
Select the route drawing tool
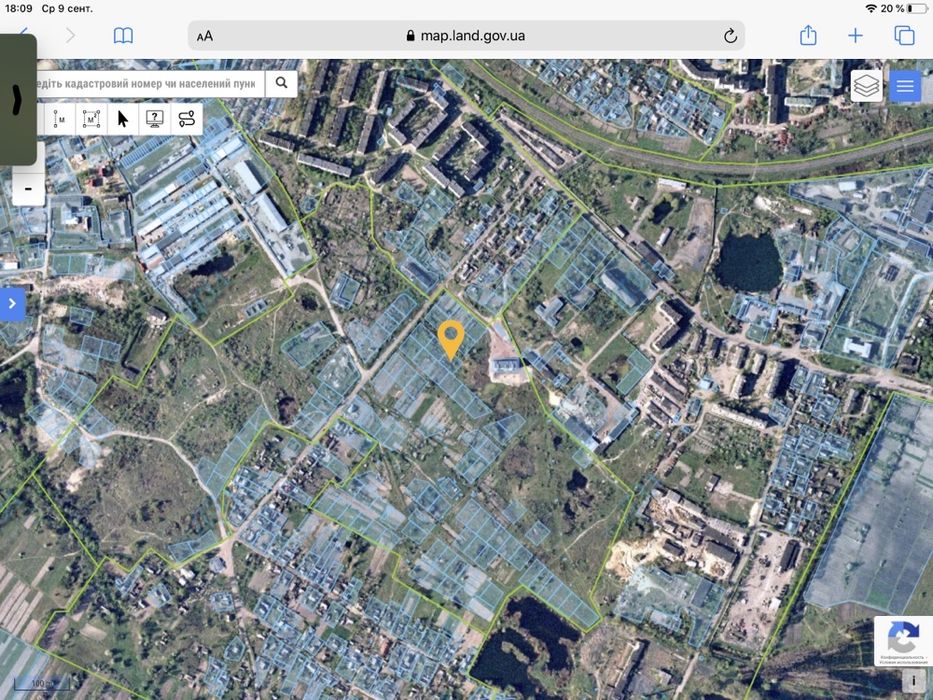(x=186, y=119)
